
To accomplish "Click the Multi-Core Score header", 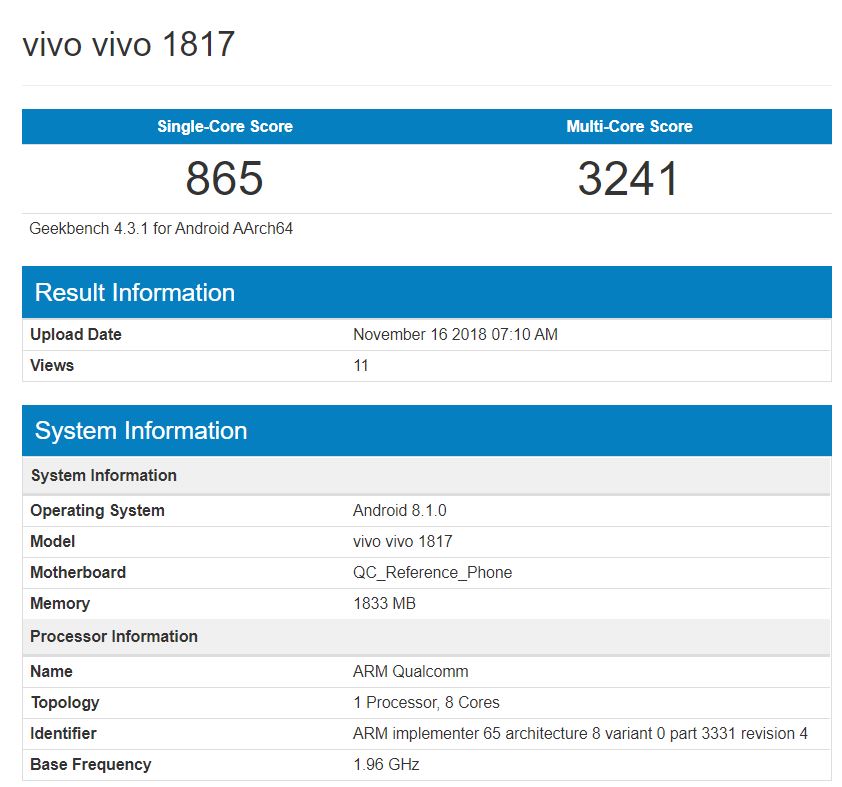I will coord(629,126).
